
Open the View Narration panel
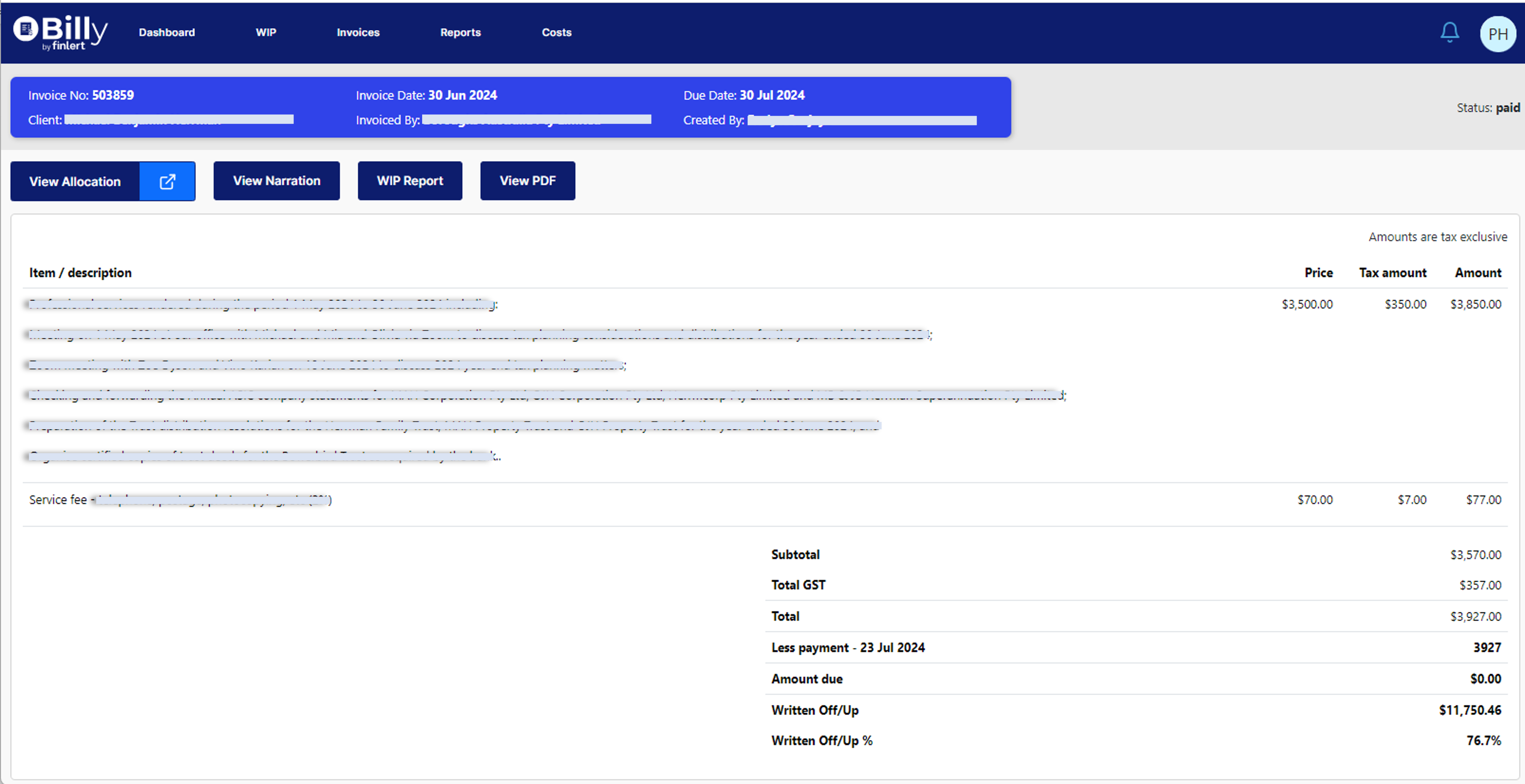(x=276, y=180)
